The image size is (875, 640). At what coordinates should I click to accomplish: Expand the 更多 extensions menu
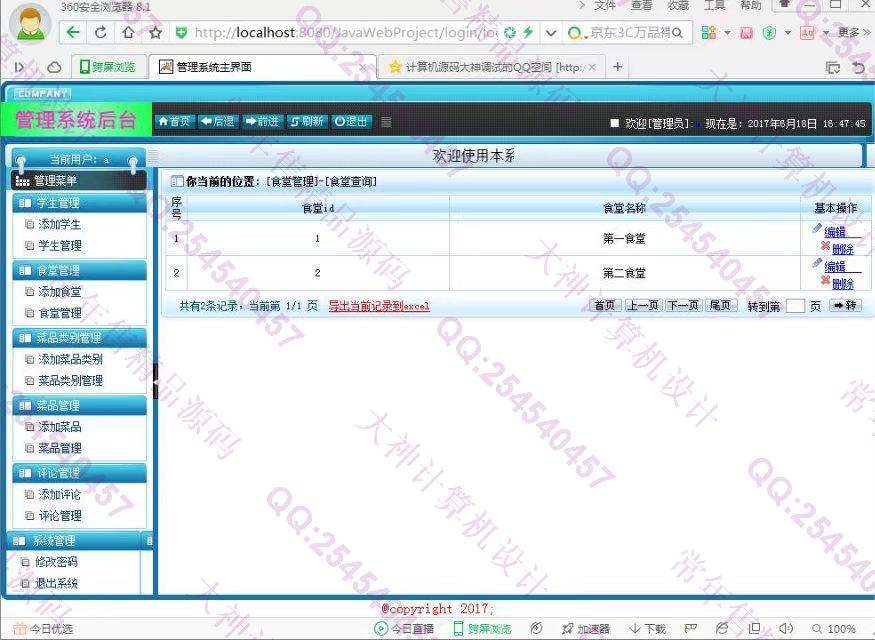coord(854,32)
